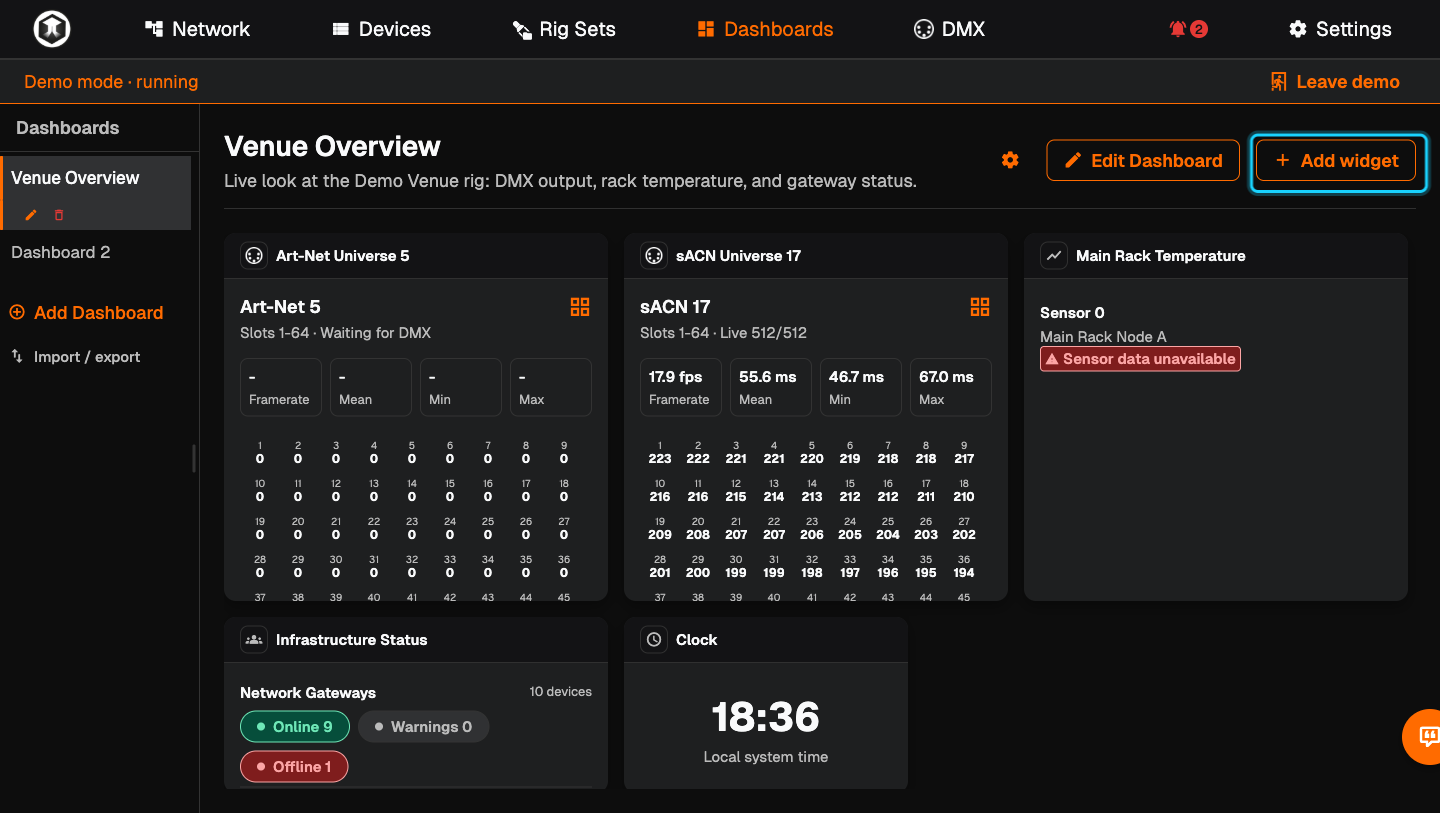Click the 18:36 clock time
This screenshot has width=1440, height=813.
point(765,717)
